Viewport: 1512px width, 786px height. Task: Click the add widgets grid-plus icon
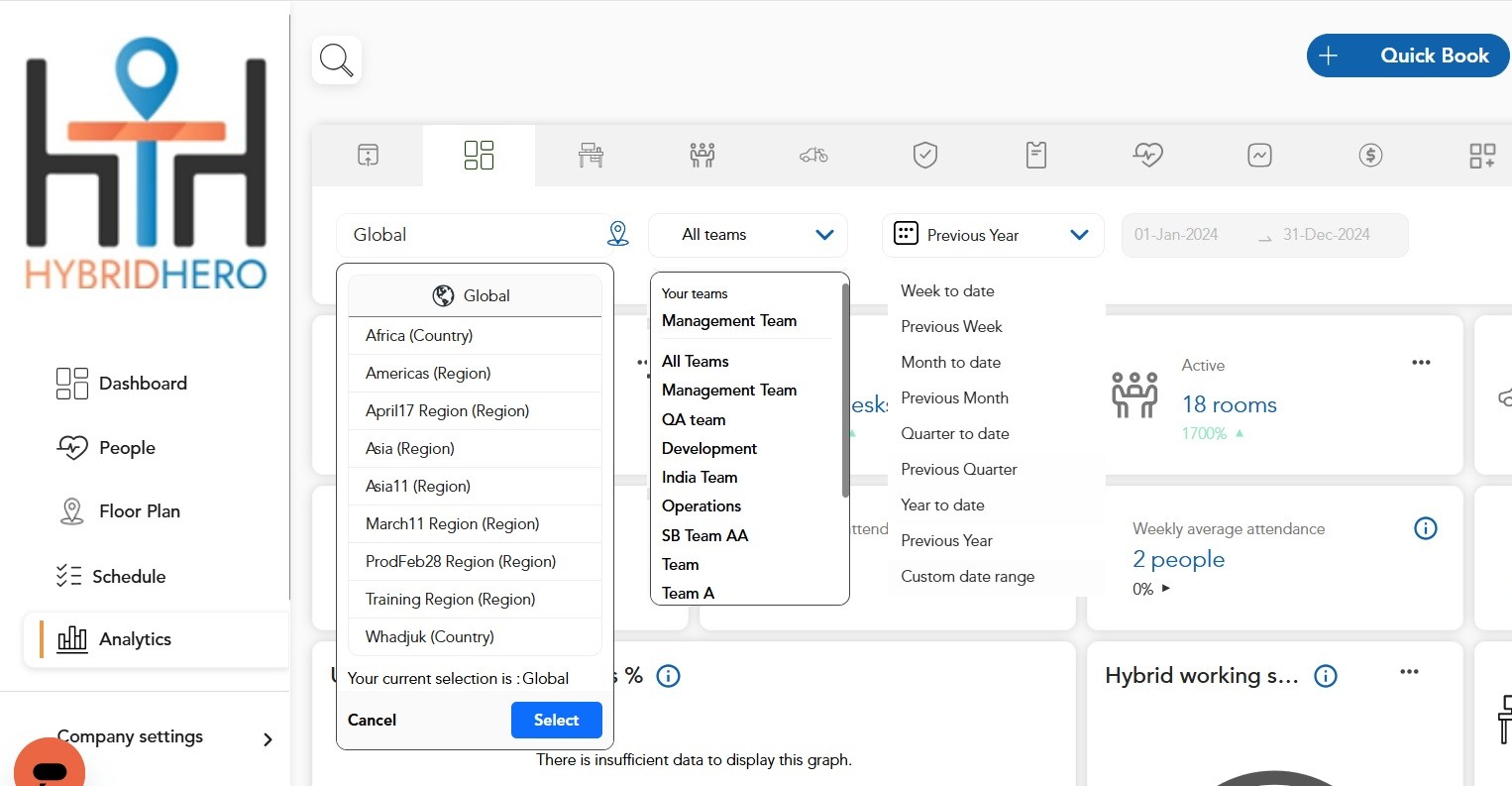[x=1482, y=156]
